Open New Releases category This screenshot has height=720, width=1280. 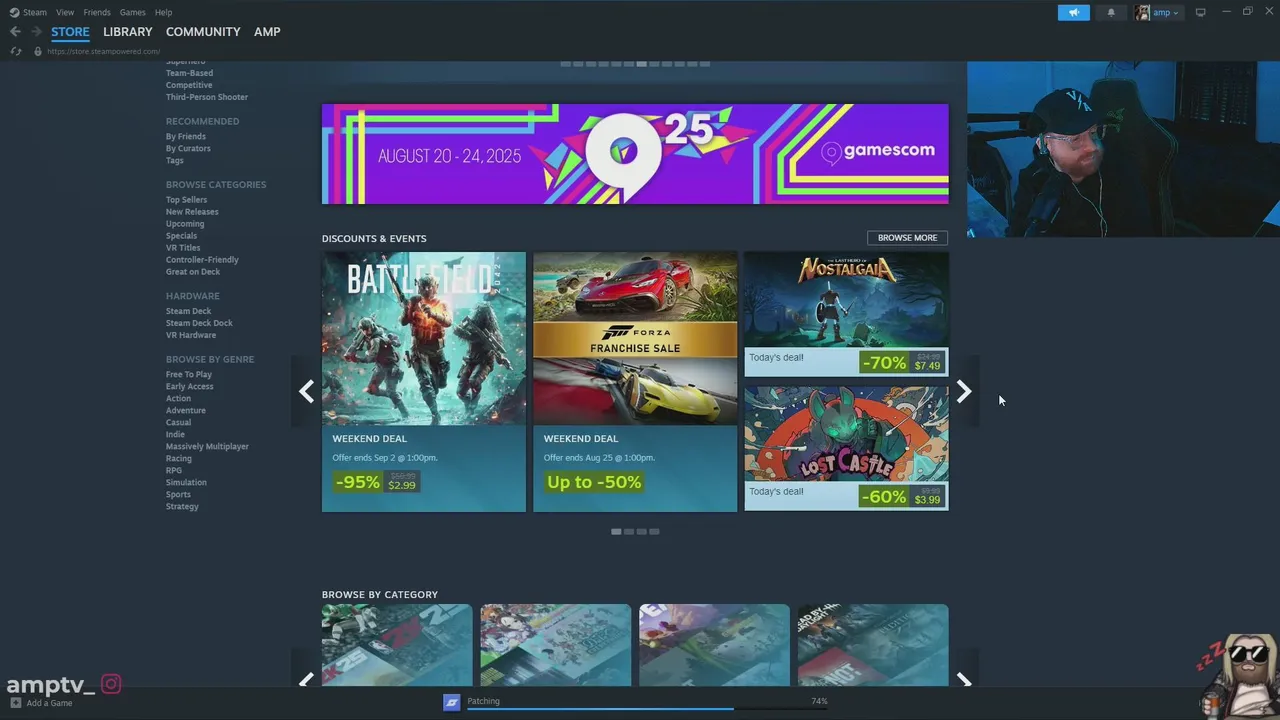click(192, 212)
